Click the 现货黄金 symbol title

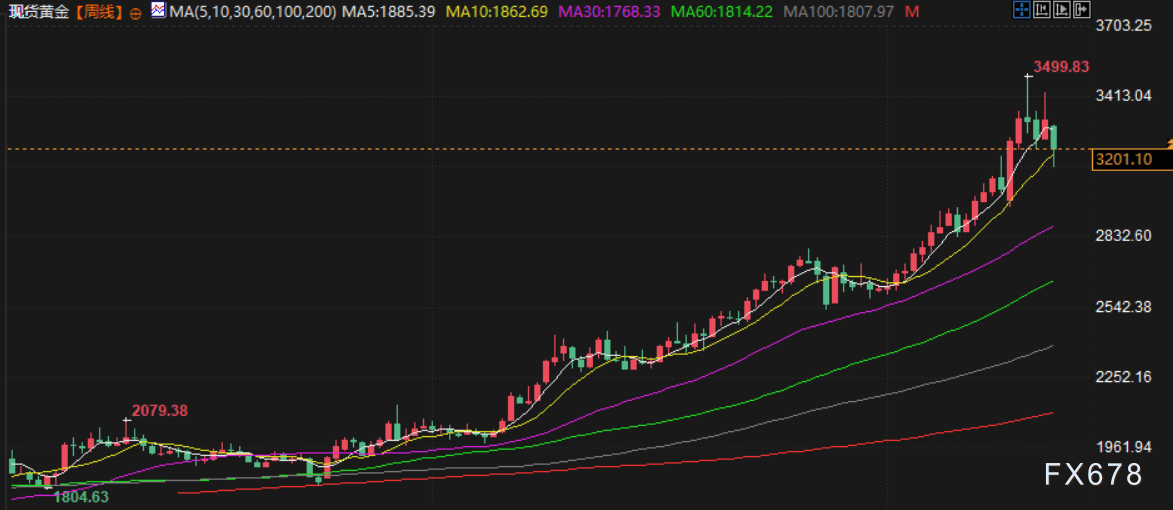37,13
